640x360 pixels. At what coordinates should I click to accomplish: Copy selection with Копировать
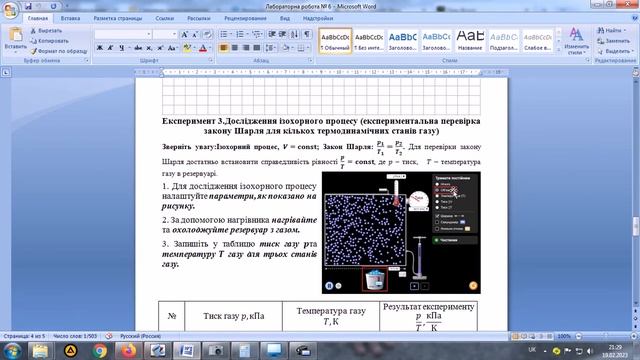49,41
